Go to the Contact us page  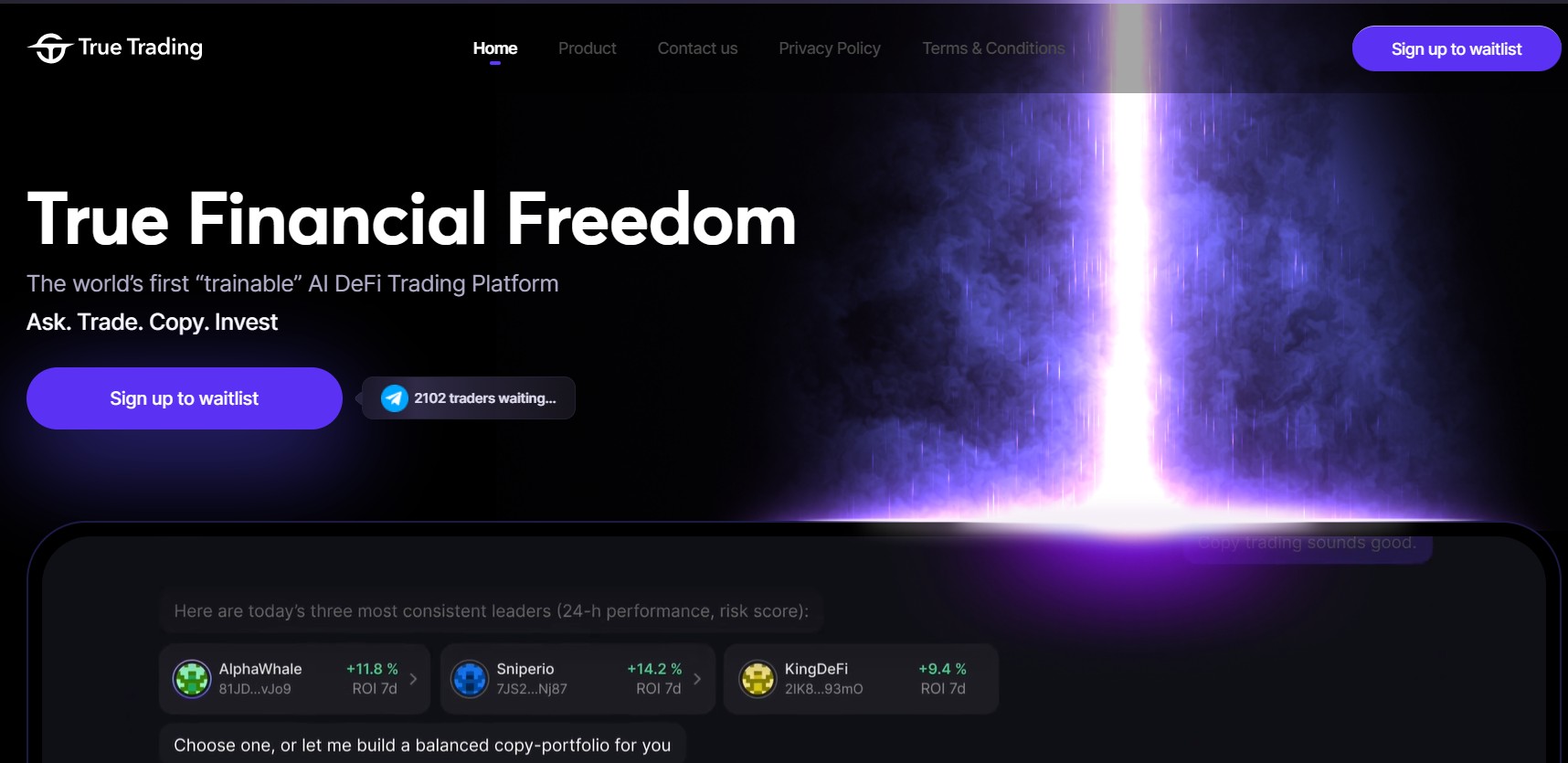pos(697,48)
